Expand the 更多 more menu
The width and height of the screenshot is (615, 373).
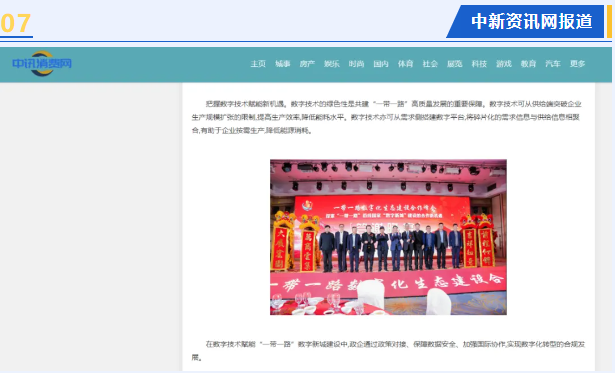[x=577, y=64]
